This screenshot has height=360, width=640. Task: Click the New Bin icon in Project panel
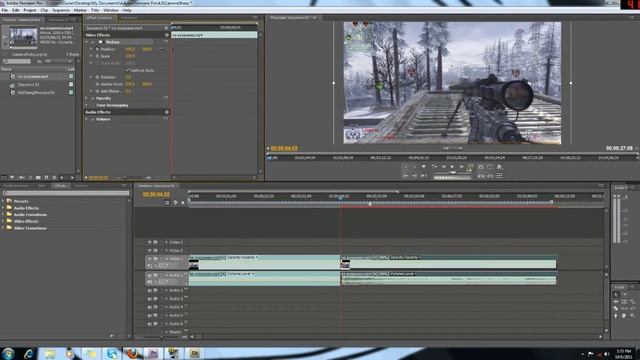point(38,178)
